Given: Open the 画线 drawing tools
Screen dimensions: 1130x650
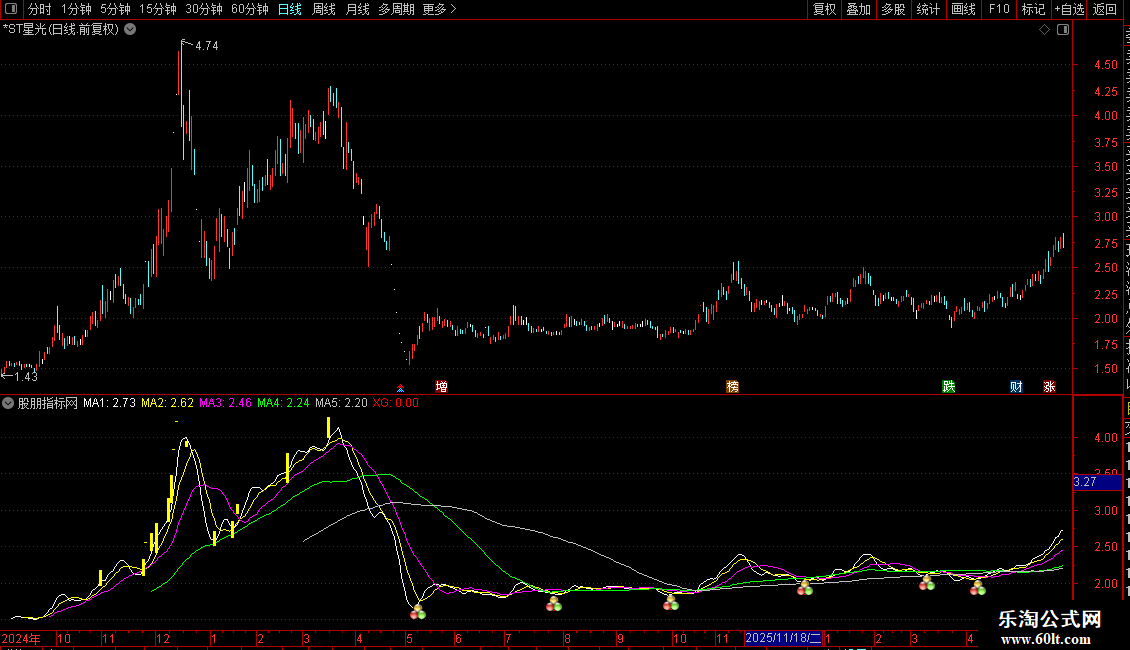Looking at the screenshot, I should coord(963,9).
